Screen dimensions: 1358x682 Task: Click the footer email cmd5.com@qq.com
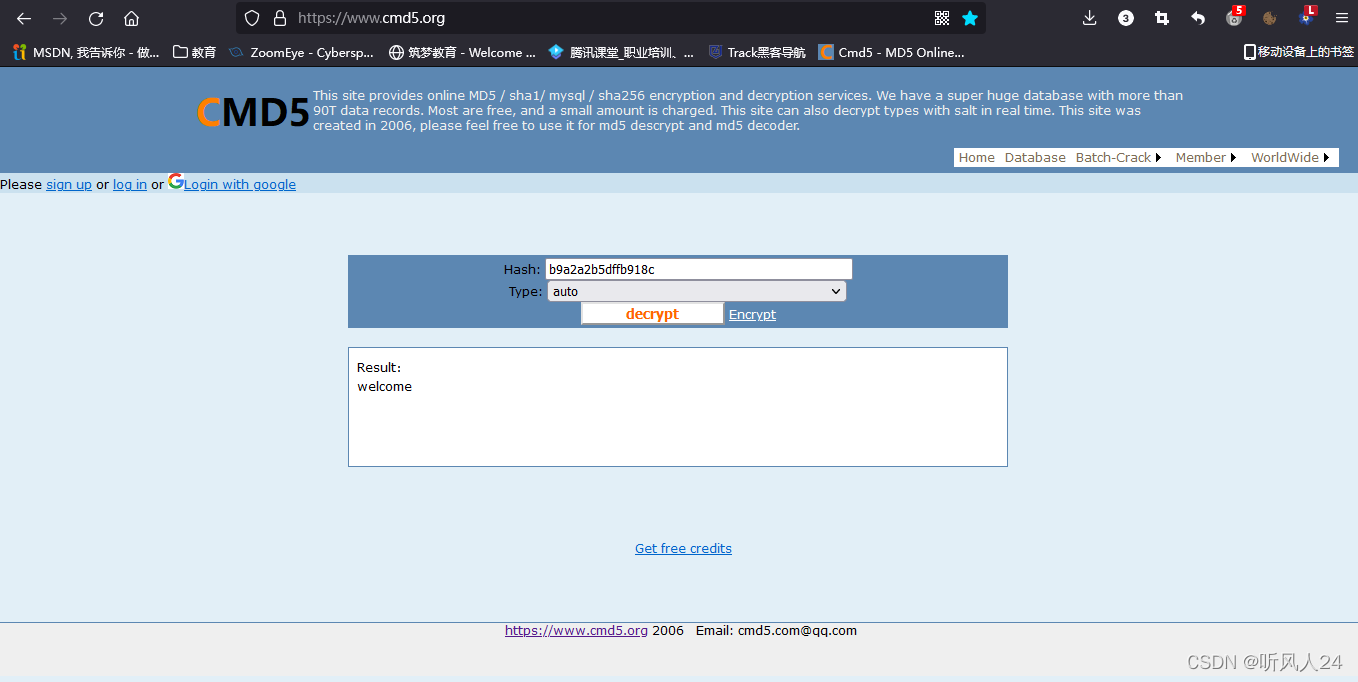tap(797, 630)
